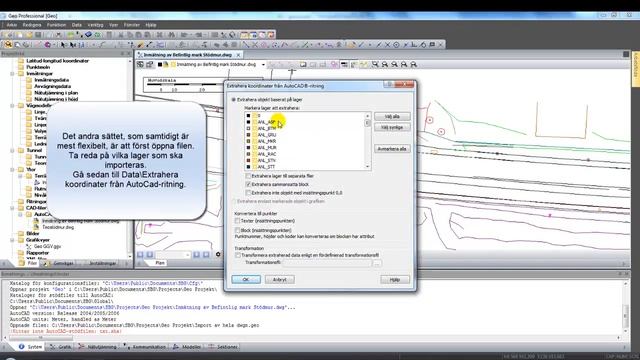Click the rightmost zoom magnifier in drawing toolbar
The height and width of the screenshot is (360, 640).
coord(413,64)
